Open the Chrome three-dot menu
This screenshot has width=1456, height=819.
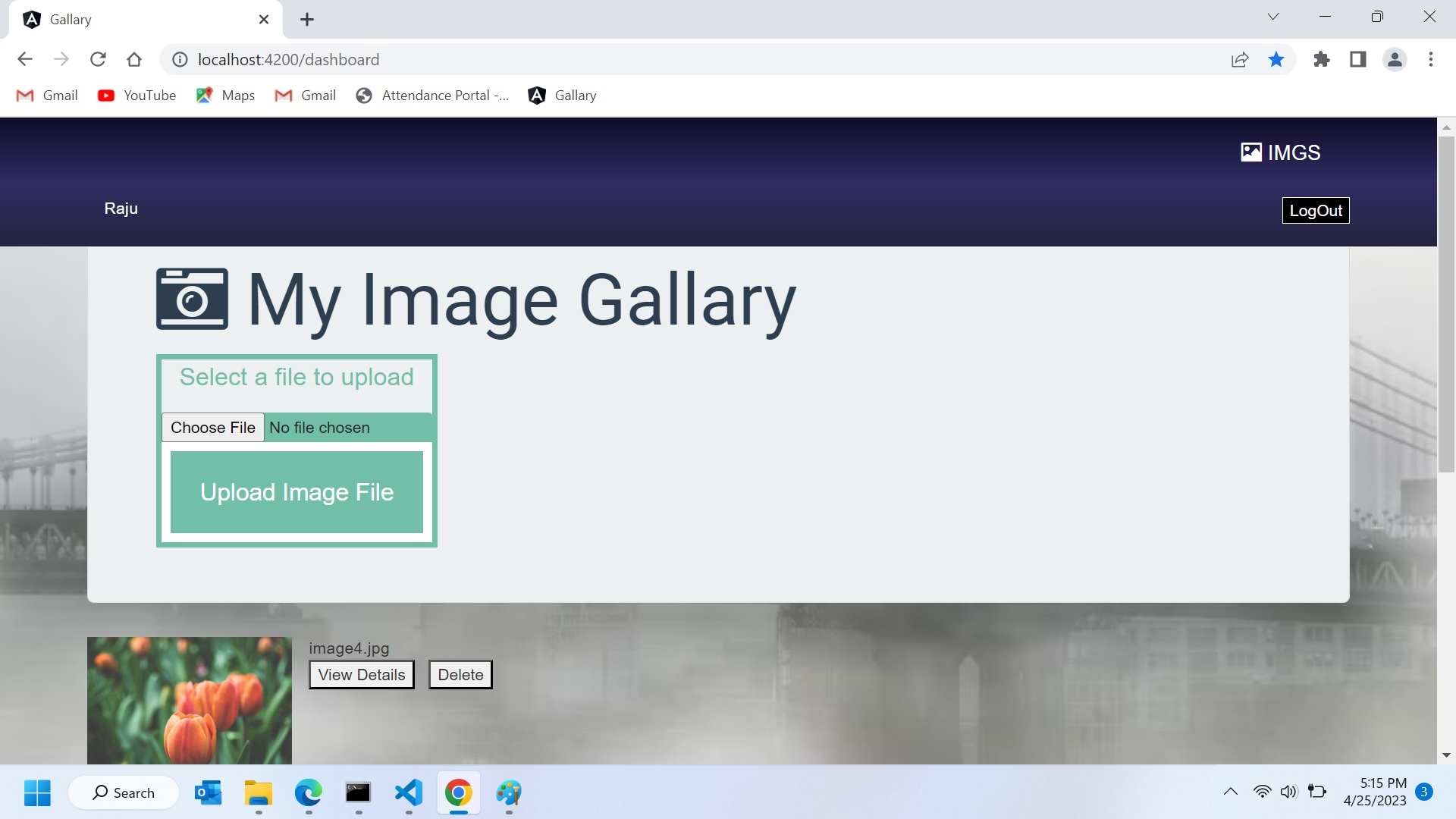point(1431,59)
